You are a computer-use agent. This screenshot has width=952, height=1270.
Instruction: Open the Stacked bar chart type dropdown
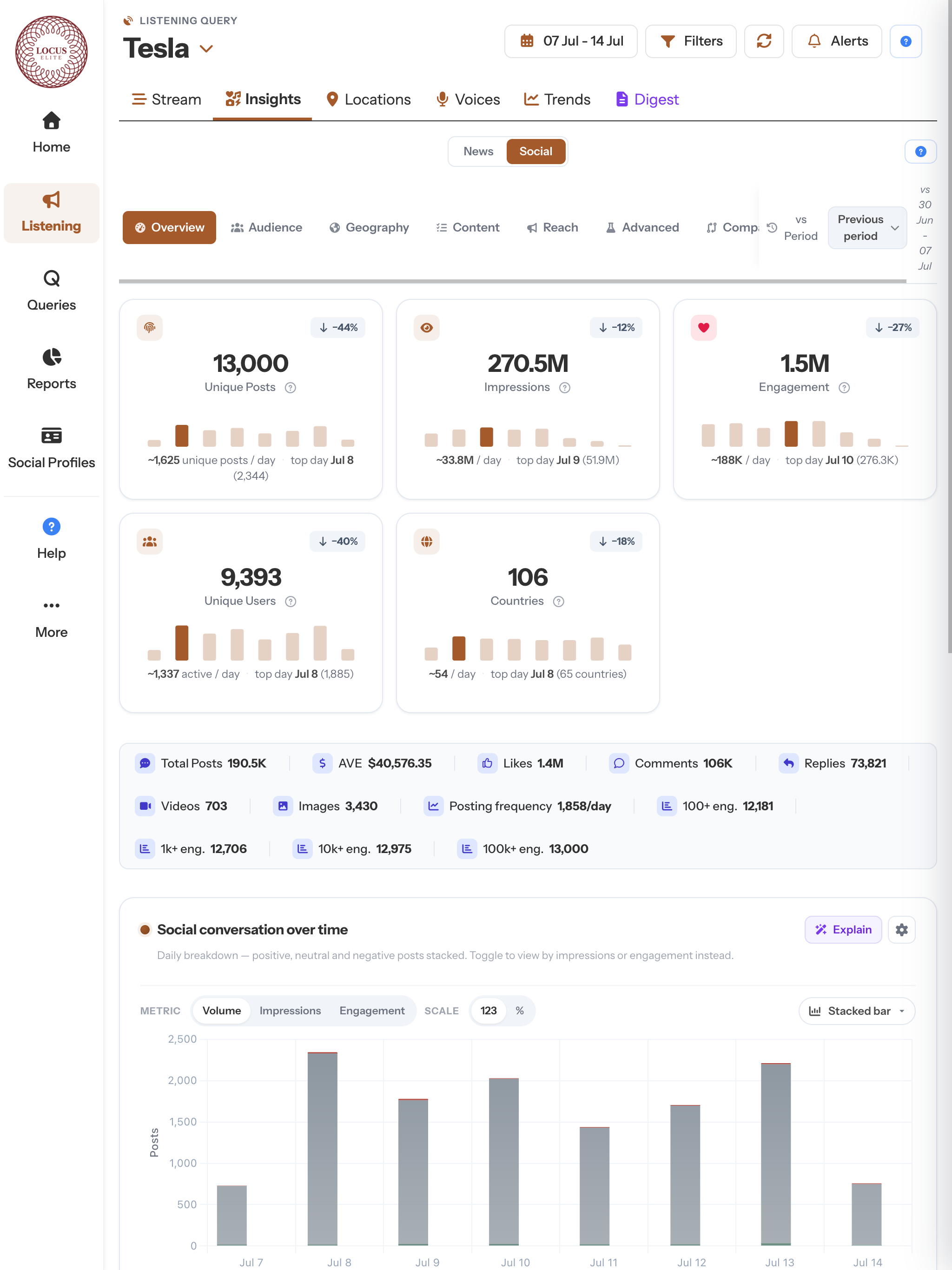click(x=857, y=1011)
